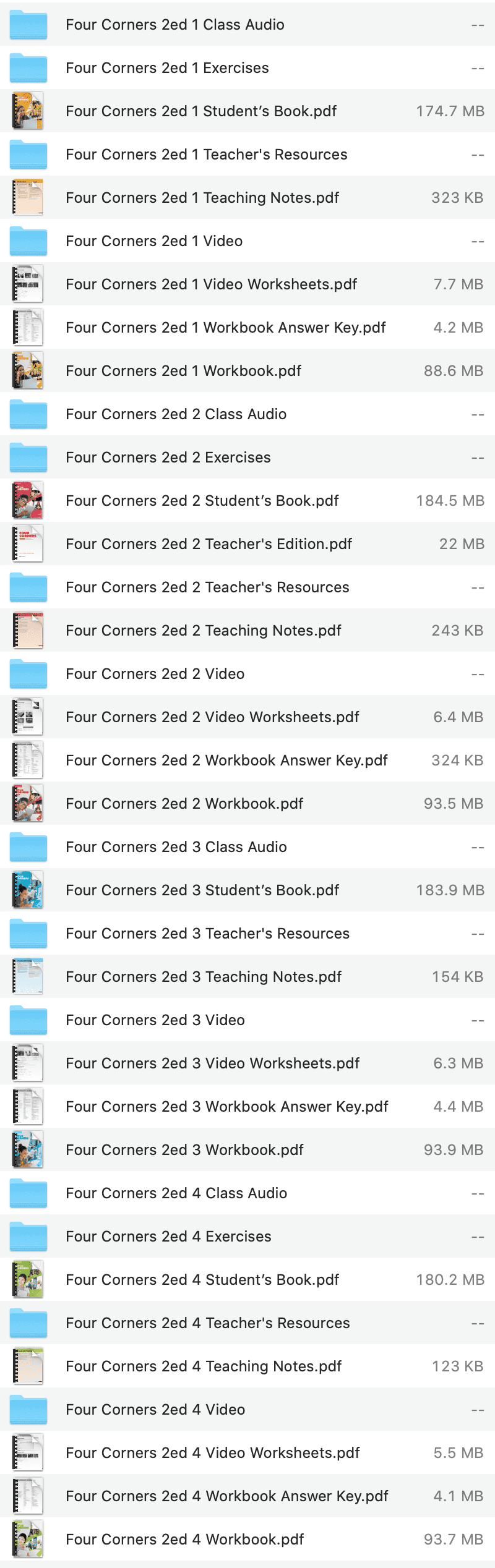
Task: Click the 22 MB file size label
Action: tap(462, 544)
